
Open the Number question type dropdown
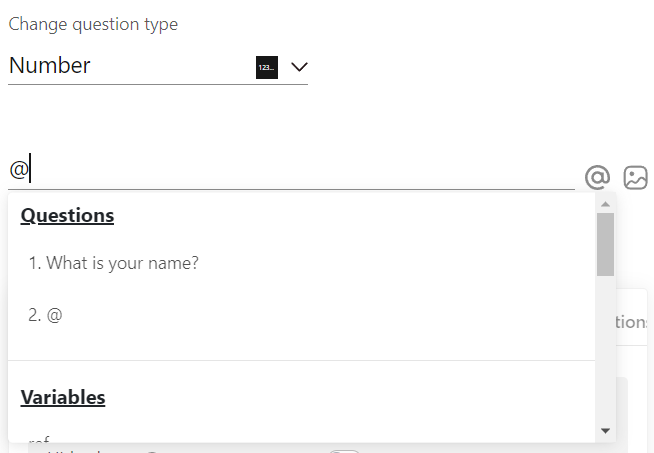[158, 67]
